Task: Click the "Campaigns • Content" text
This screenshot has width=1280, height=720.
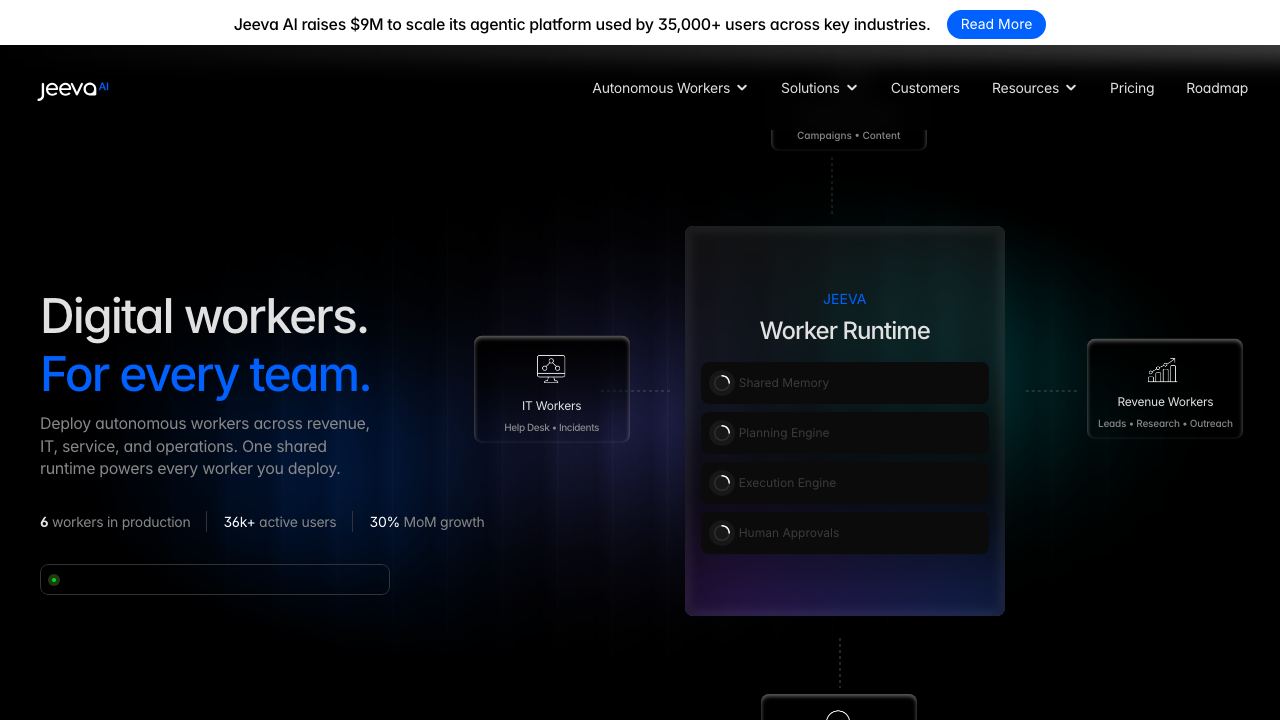Action: click(849, 136)
